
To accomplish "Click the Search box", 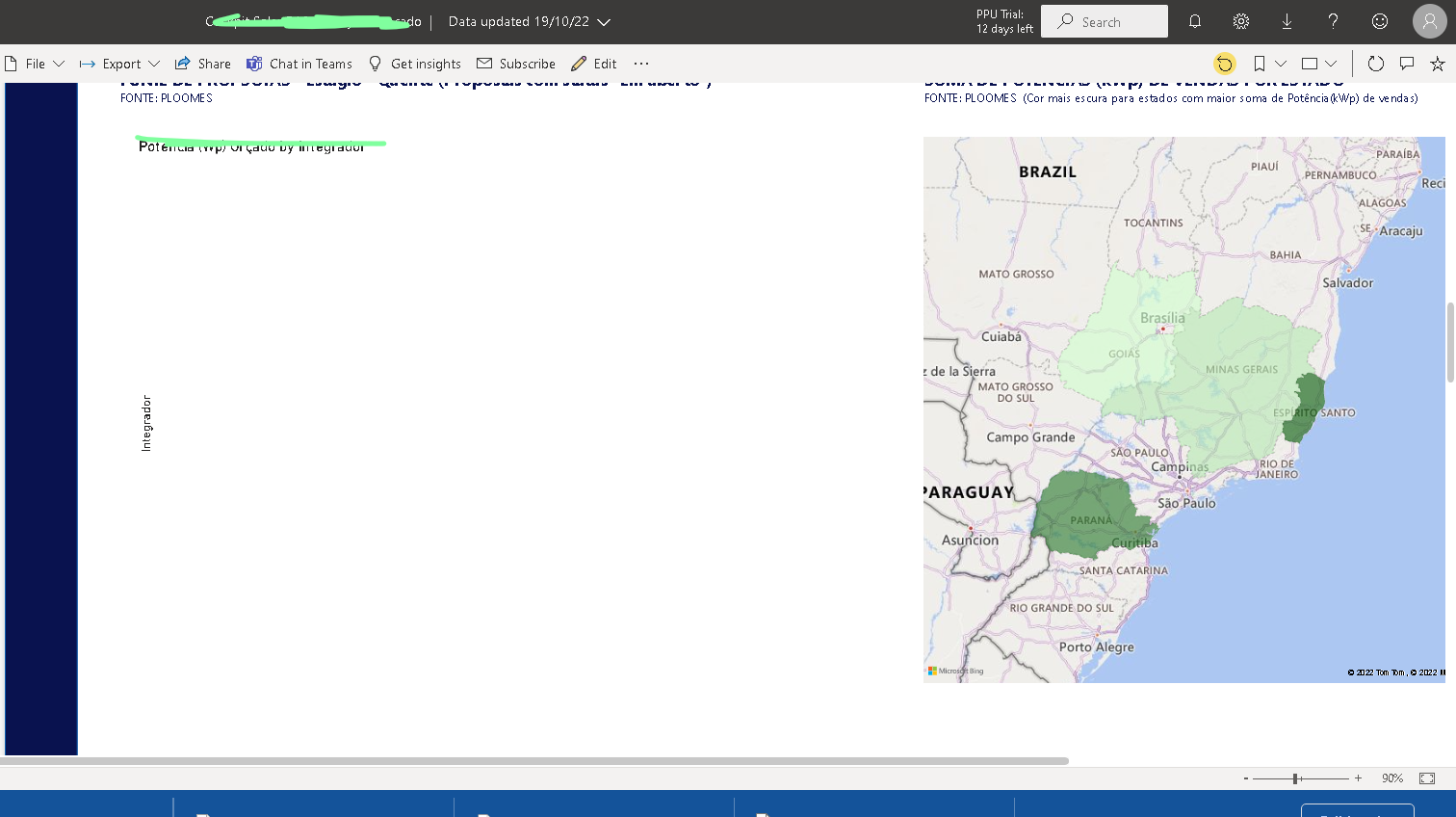I will (1105, 21).
